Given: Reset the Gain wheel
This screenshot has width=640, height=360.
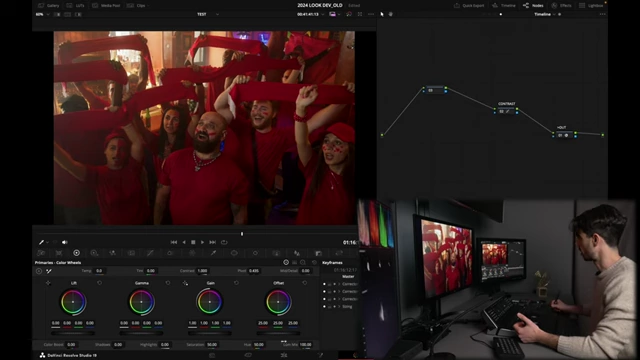Looking at the screenshot, I should coord(236,283).
